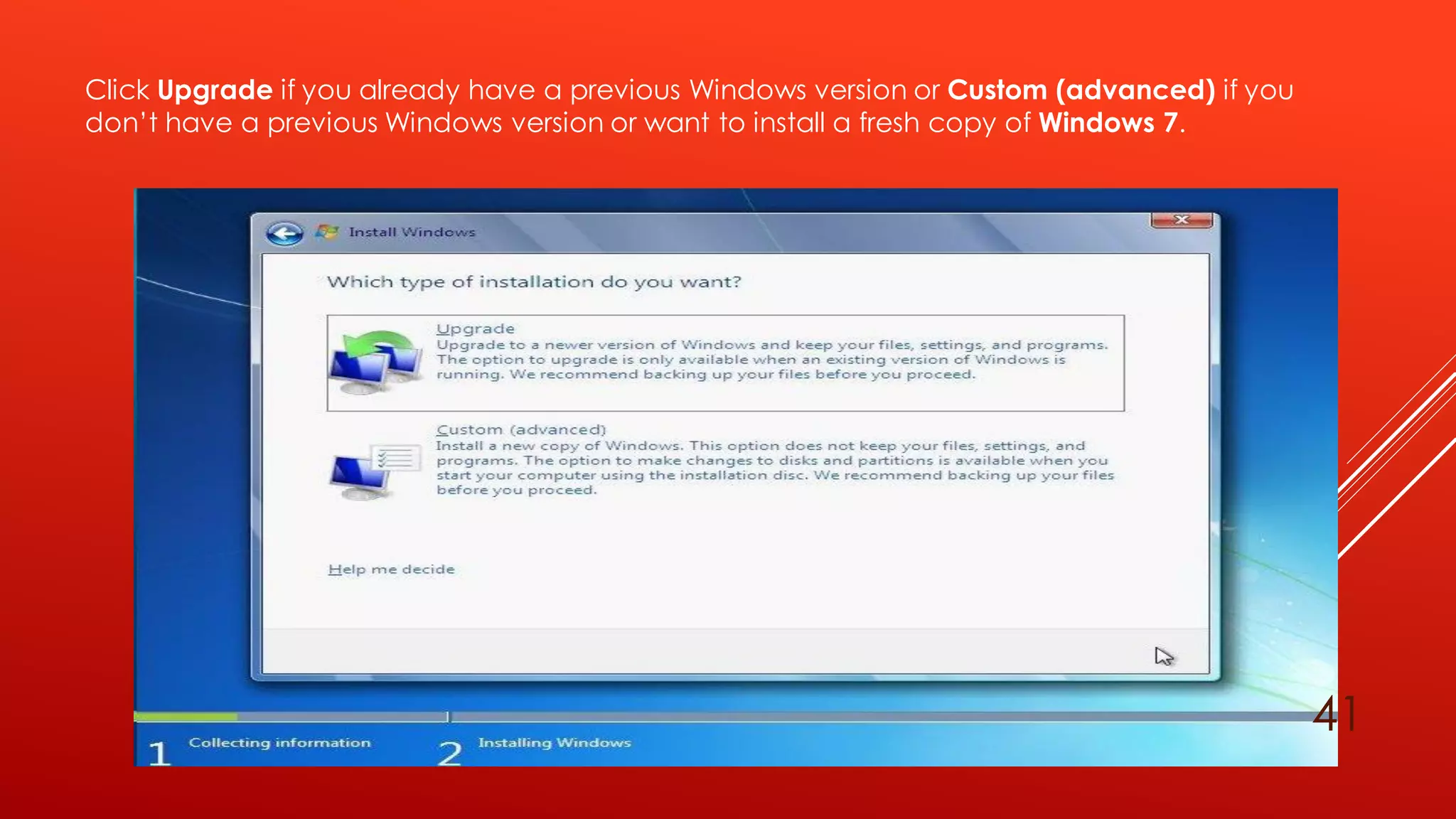Click the green setup progress bar
Viewport: 1456px width, 819px height.
click(186, 717)
